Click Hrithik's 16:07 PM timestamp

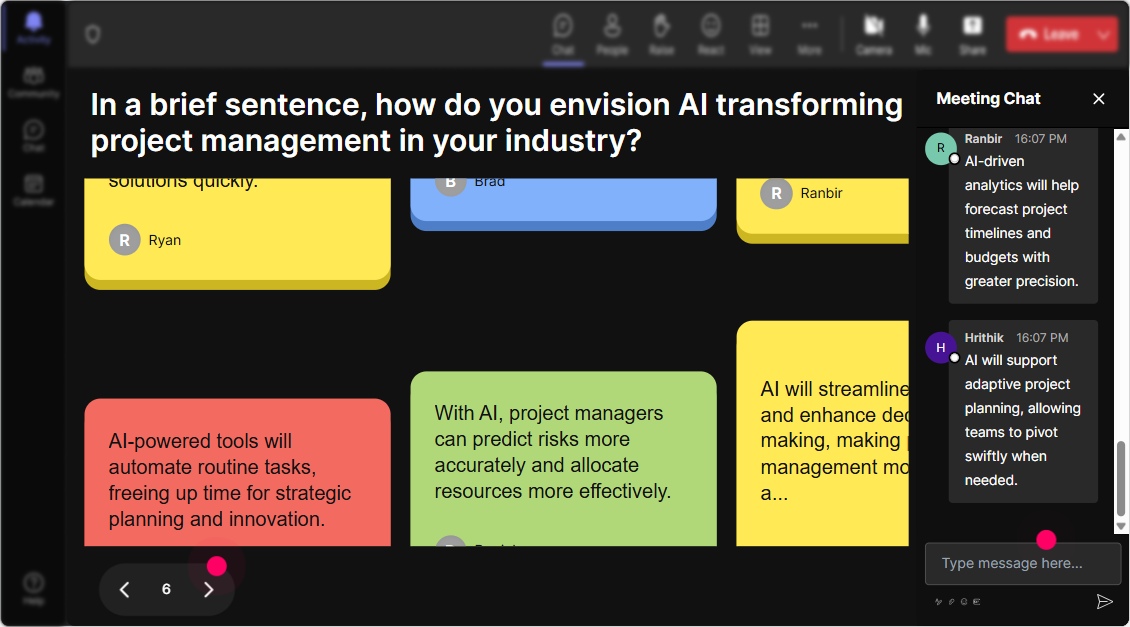point(1042,337)
